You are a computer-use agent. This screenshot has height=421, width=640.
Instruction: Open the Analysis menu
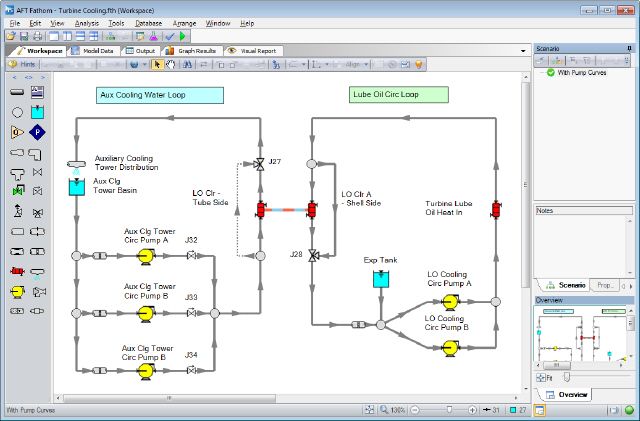pos(87,23)
